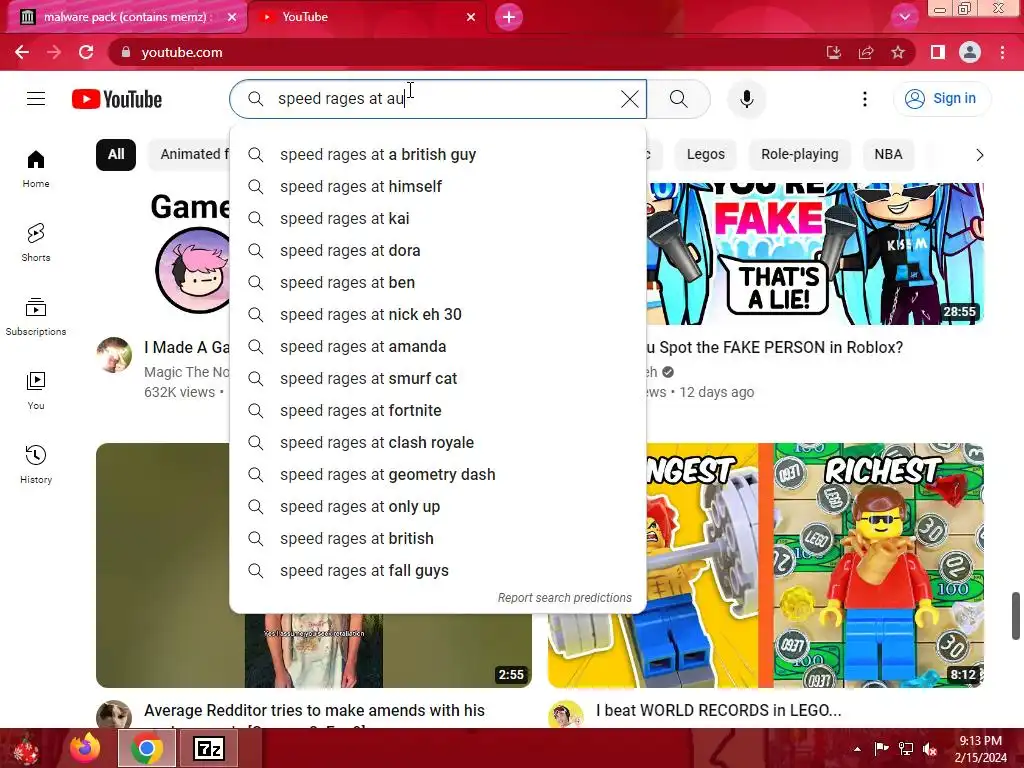Open Subscriptions from sidebar
The width and height of the screenshot is (1024, 768).
tap(36, 317)
